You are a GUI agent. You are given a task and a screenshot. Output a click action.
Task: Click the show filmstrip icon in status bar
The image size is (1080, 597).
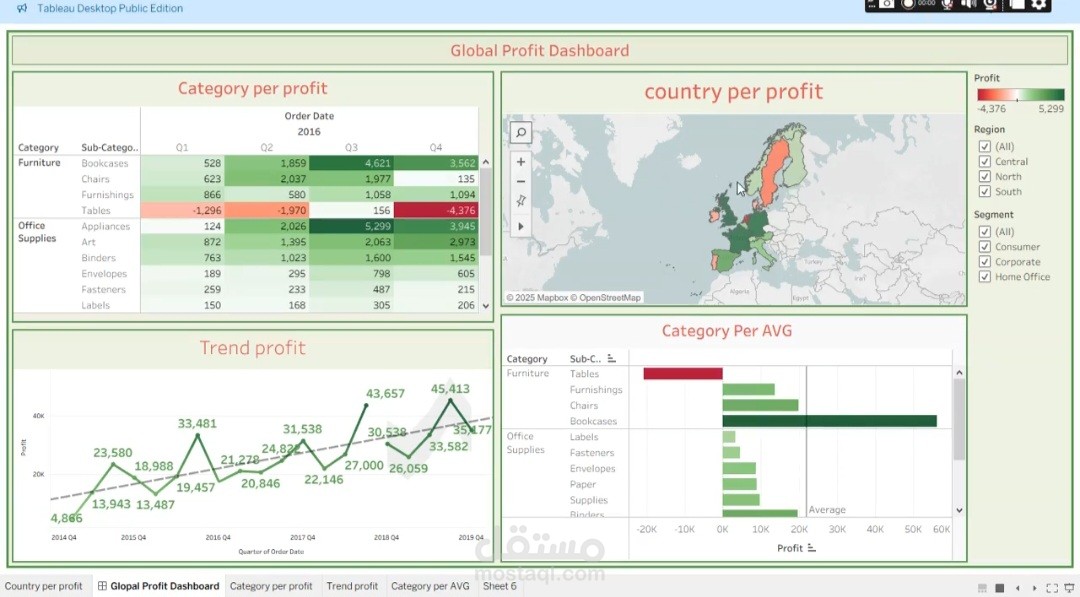coord(983,587)
